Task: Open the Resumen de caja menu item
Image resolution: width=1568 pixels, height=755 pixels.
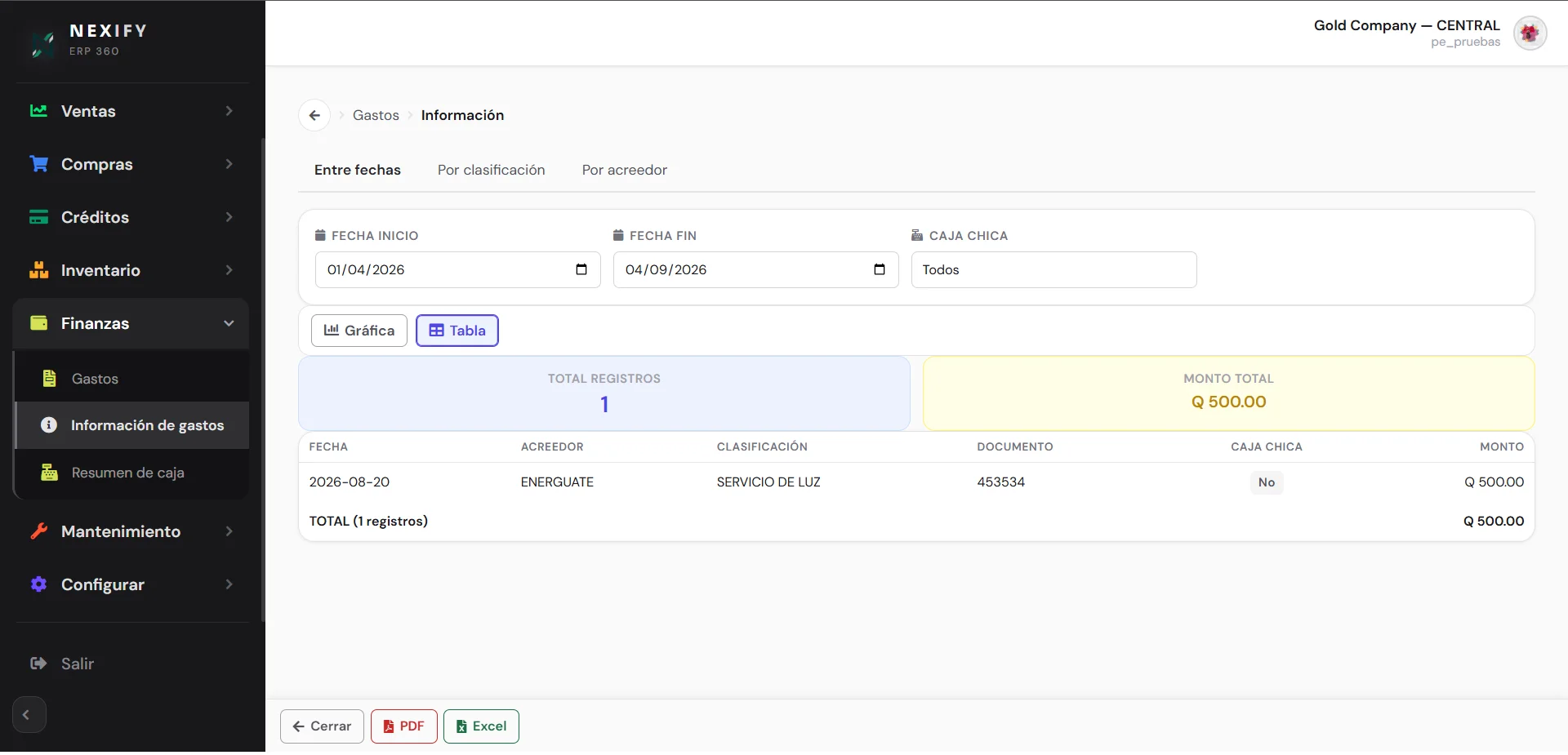Action: pyautogui.click(x=132, y=473)
